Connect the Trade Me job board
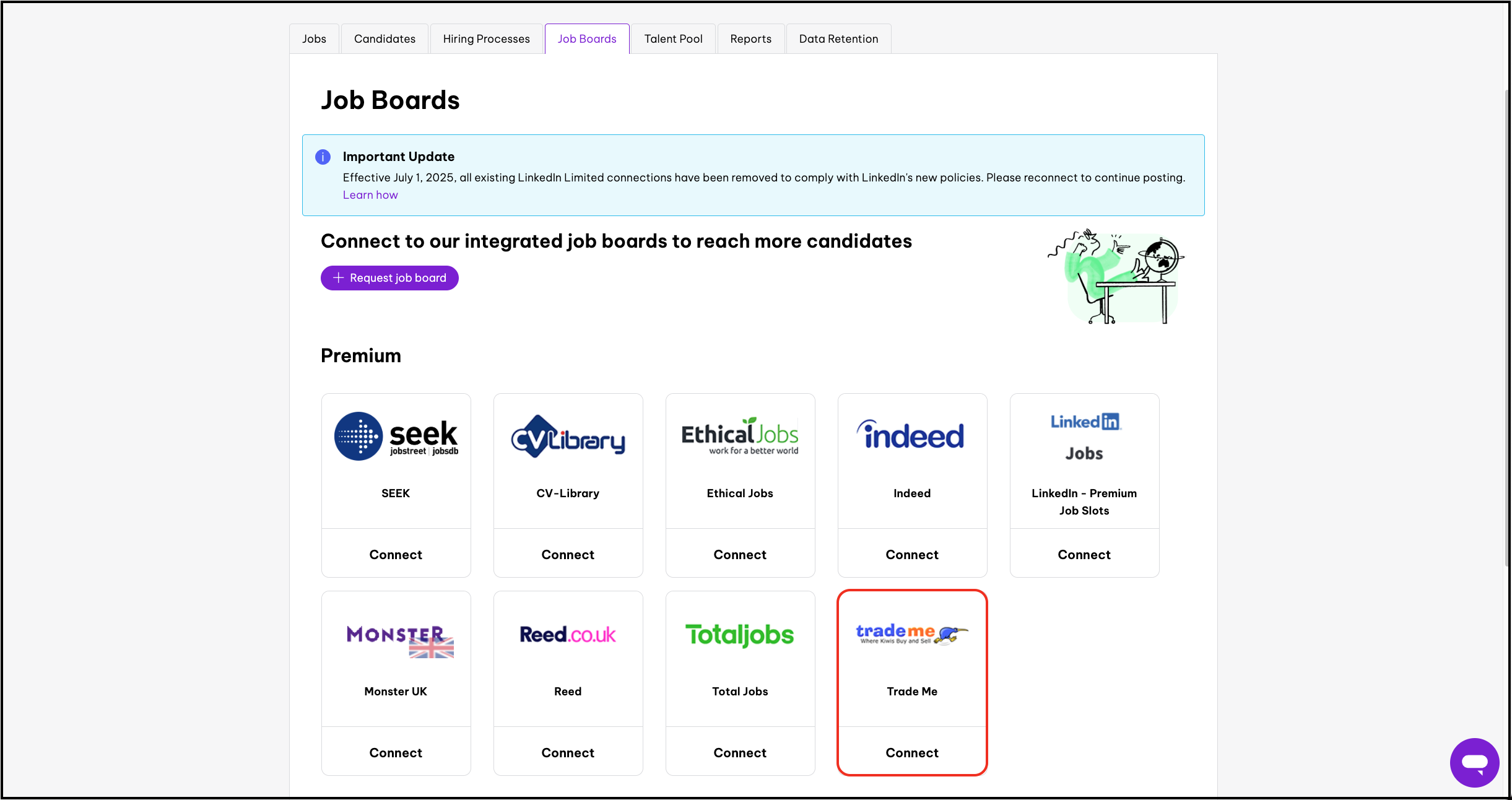1512x800 pixels. pyautogui.click(x=912, y=753)
